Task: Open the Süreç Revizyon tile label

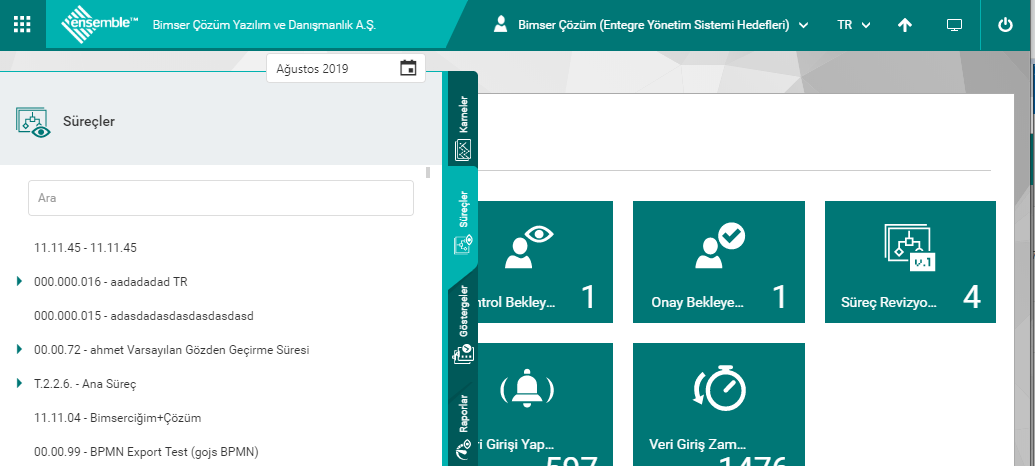Action: 889,302
